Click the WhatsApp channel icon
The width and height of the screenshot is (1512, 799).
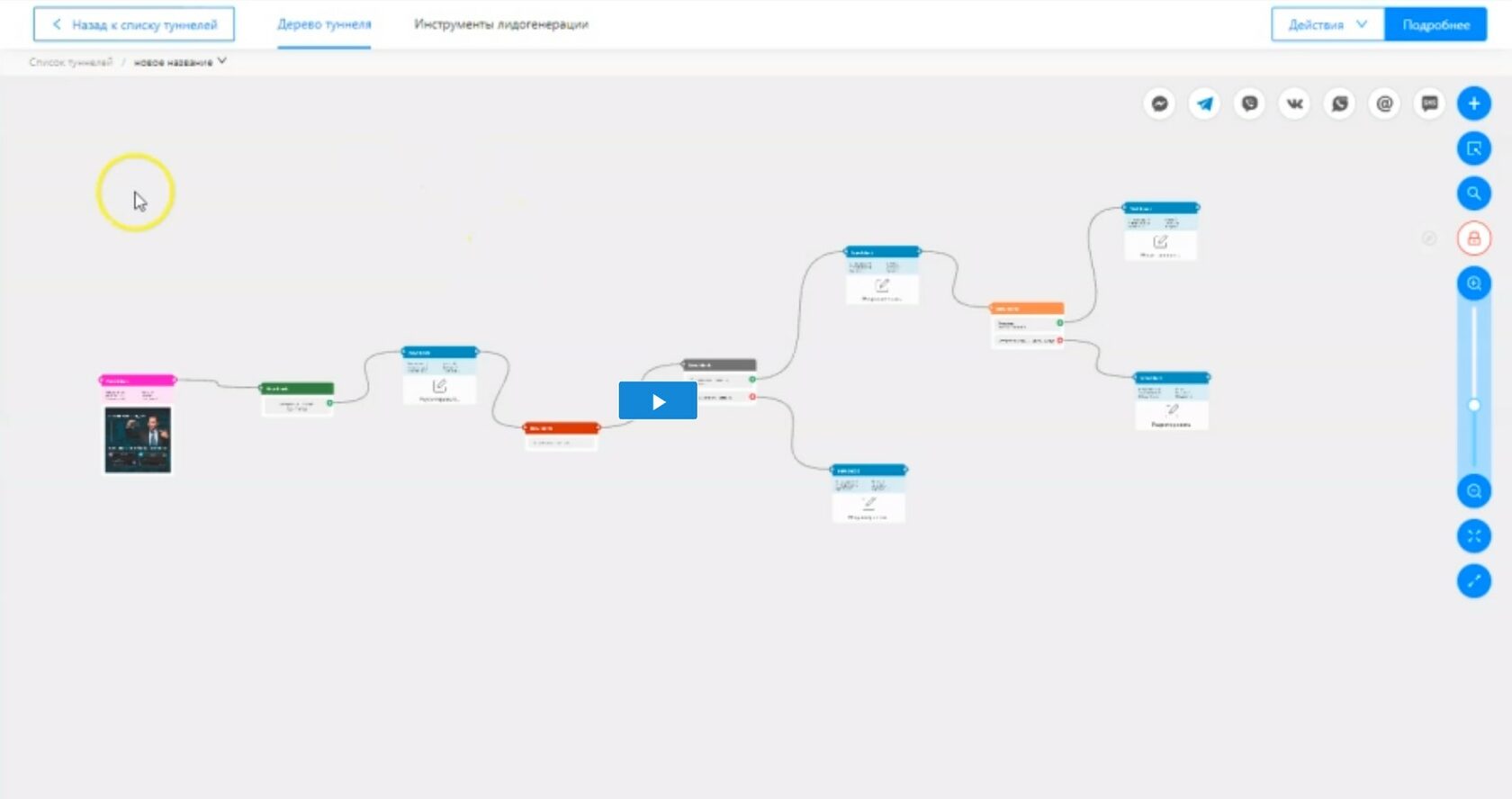click(1339, 104)
